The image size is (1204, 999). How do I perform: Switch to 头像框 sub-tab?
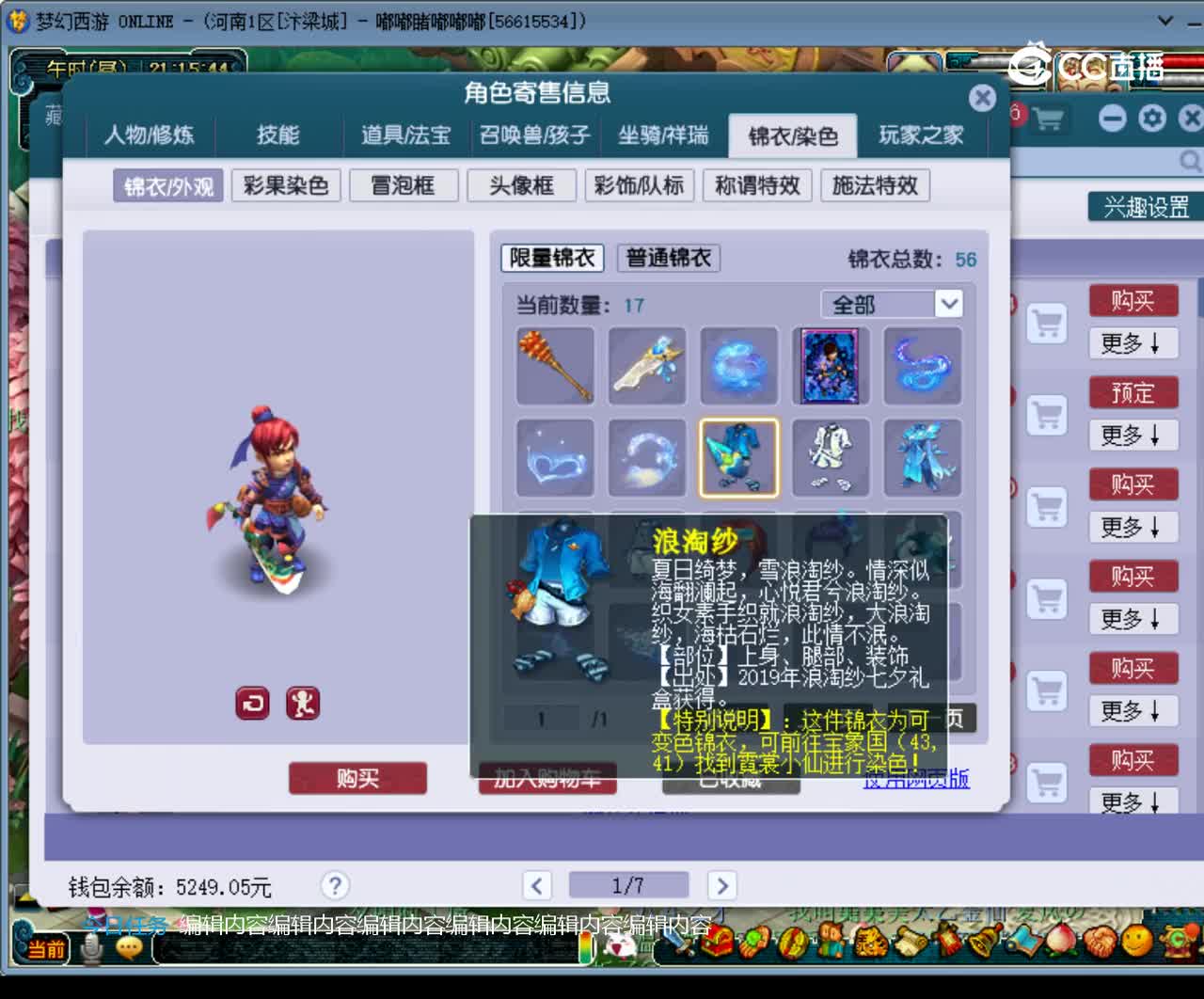coord(522,185)
